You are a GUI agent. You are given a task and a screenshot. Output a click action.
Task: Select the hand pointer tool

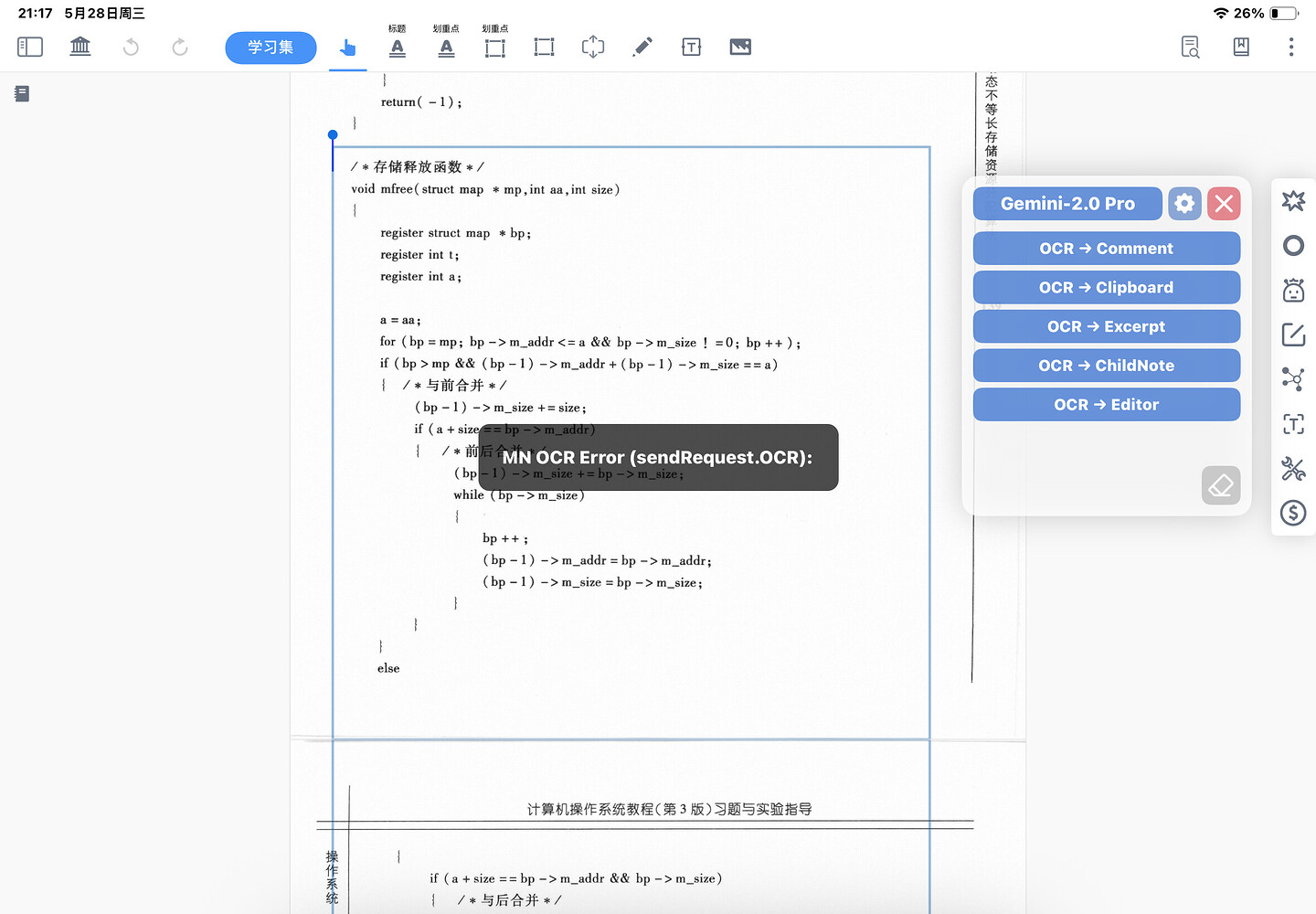coord(347,48)
